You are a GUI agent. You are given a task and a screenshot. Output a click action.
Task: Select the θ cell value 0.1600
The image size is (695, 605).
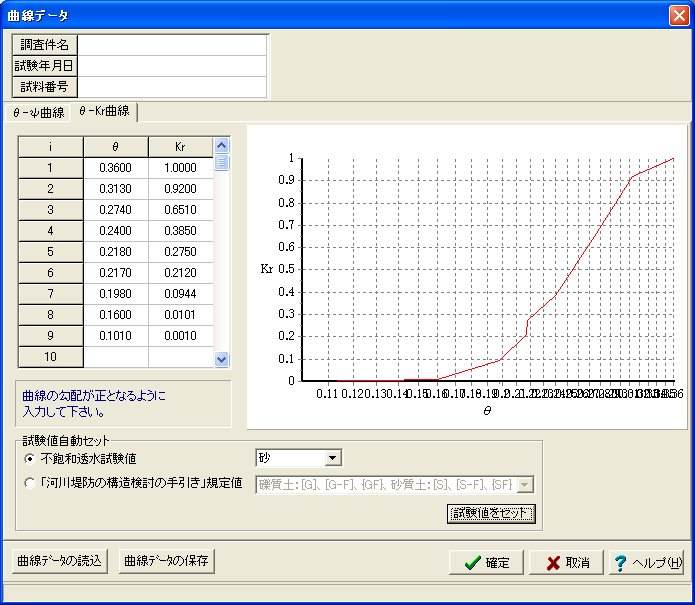pos(116,315)
